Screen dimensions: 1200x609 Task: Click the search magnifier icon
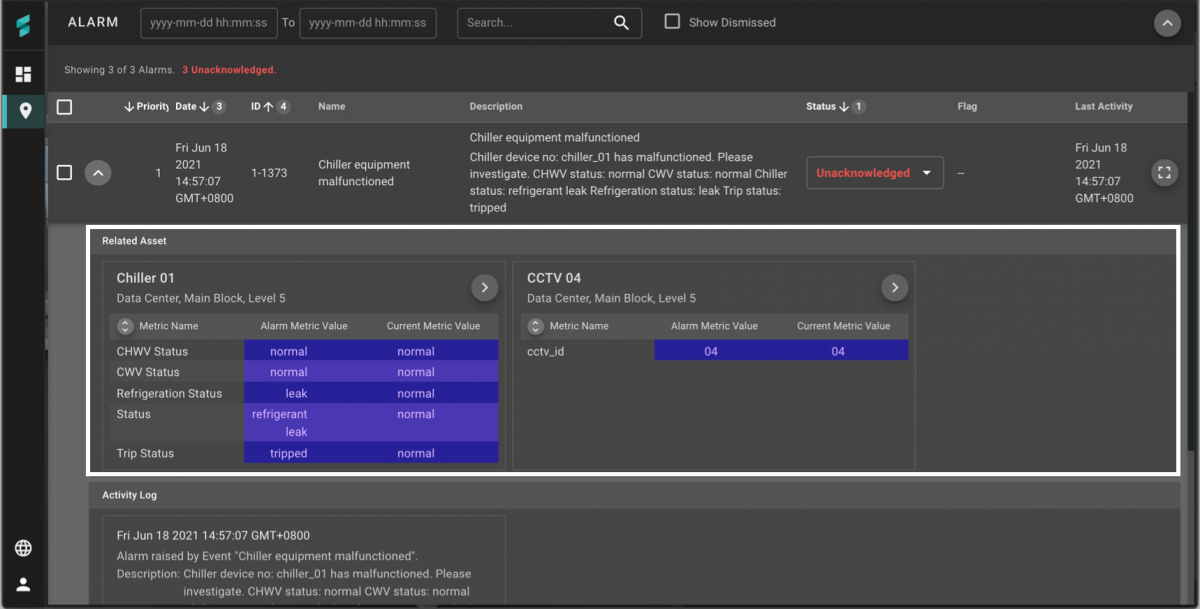[x=621, y=22]
